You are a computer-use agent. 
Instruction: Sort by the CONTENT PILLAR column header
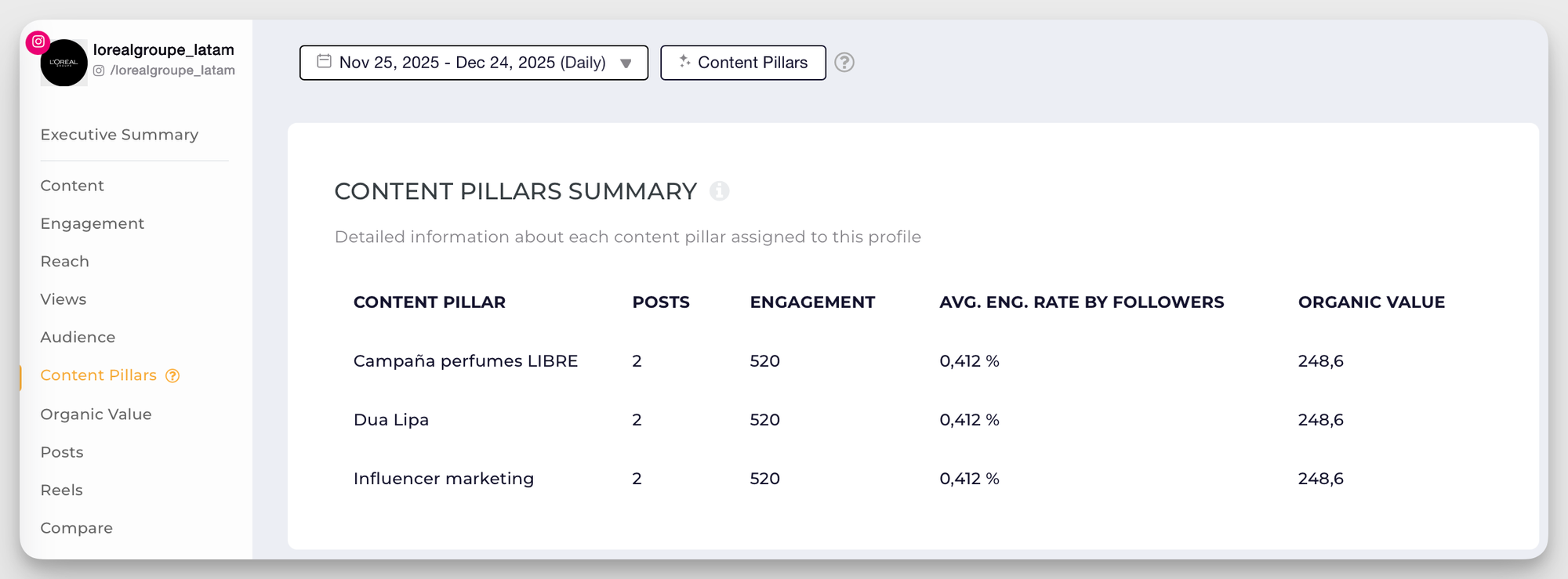(430, 302)
